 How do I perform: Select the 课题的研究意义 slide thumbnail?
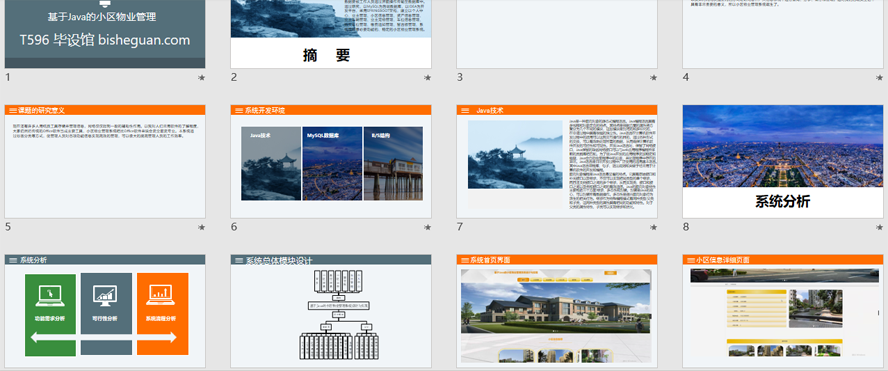pyautogui.click(x=105, y=161)
